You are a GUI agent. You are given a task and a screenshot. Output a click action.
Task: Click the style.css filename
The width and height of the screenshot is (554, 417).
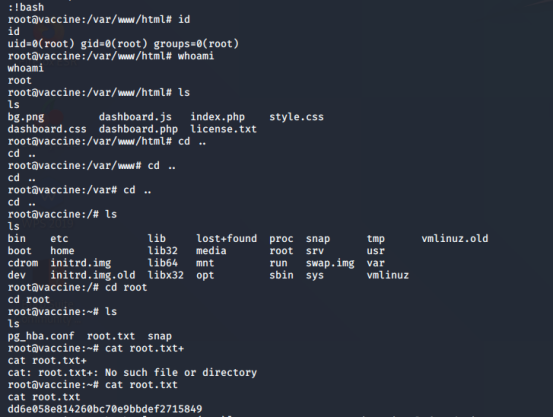tap(296, 117)
